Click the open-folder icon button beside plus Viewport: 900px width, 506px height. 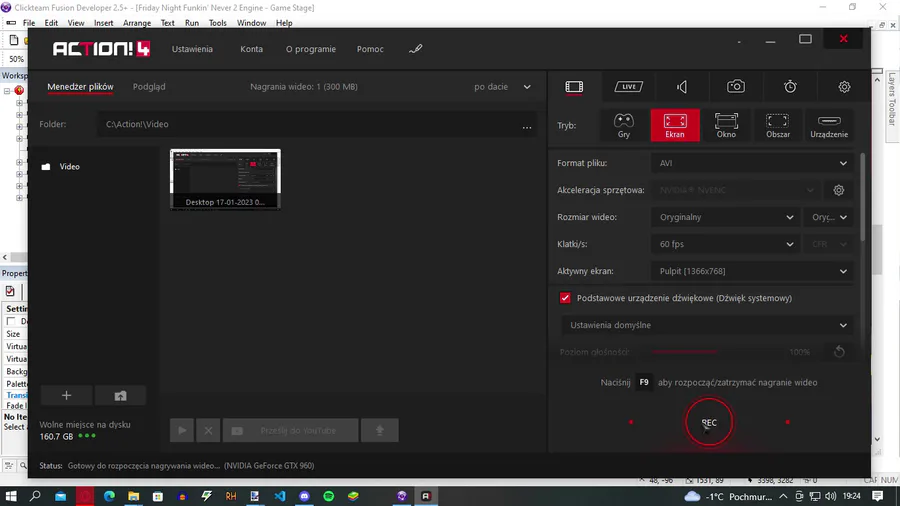point(120,396)
